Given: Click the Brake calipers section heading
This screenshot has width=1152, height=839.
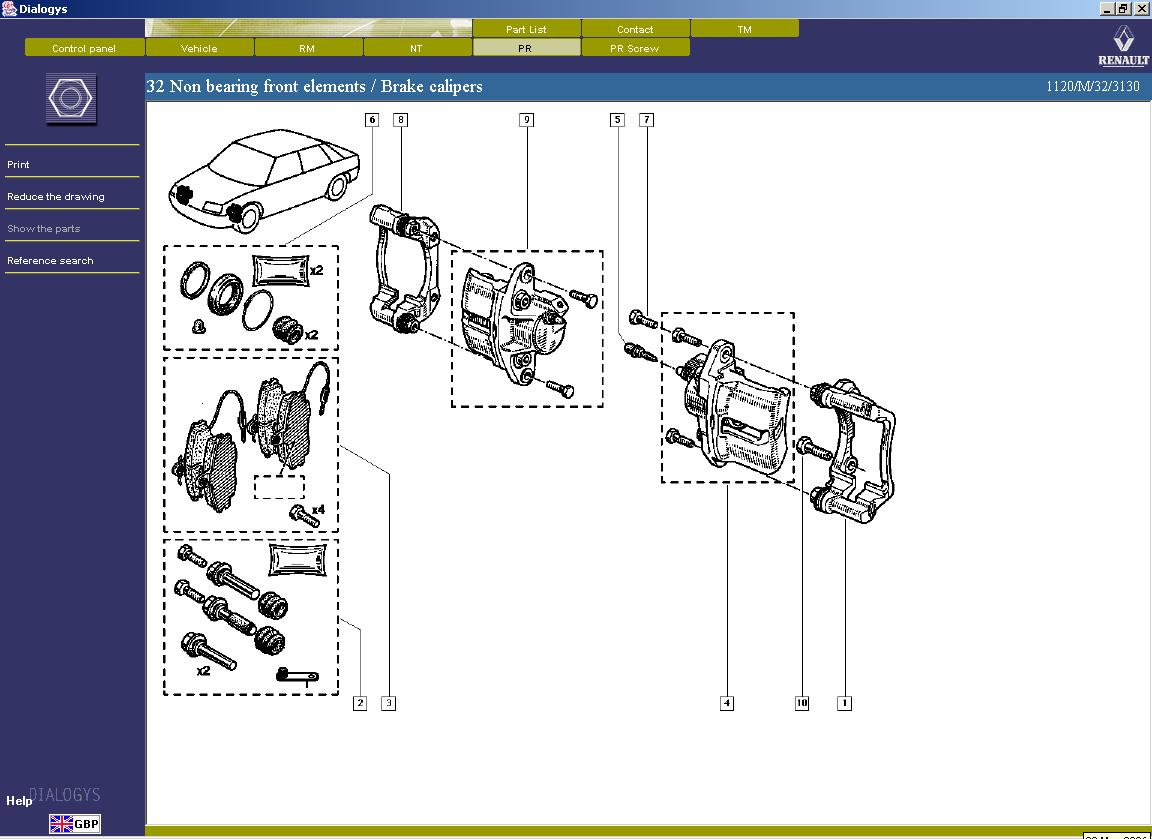Looking at the screenshot, I should [314, 86].
